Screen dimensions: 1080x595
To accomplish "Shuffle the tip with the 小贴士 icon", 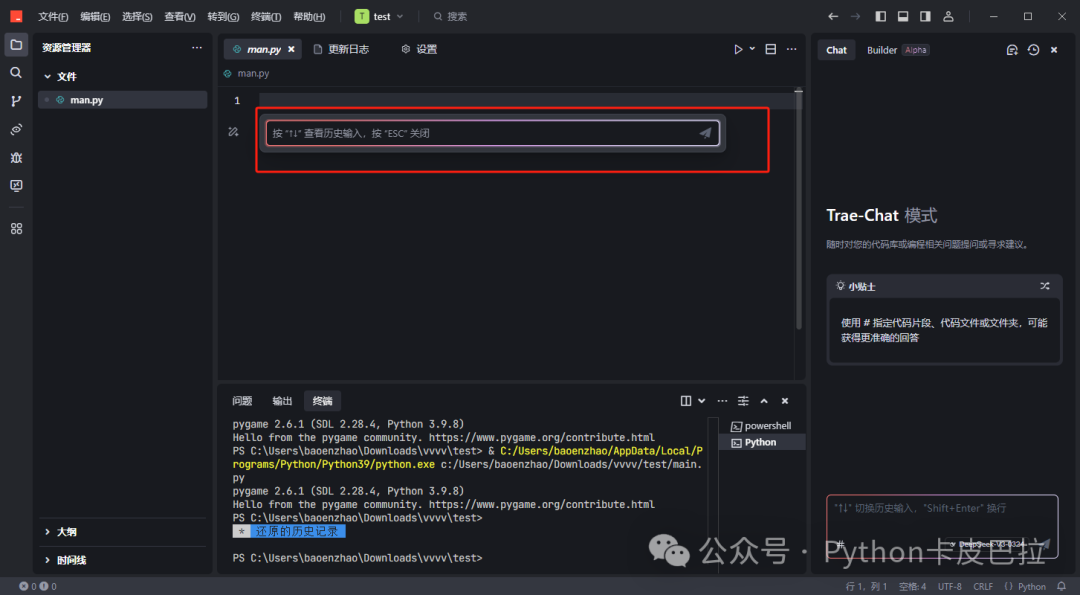I will [x=1045, y=286].
